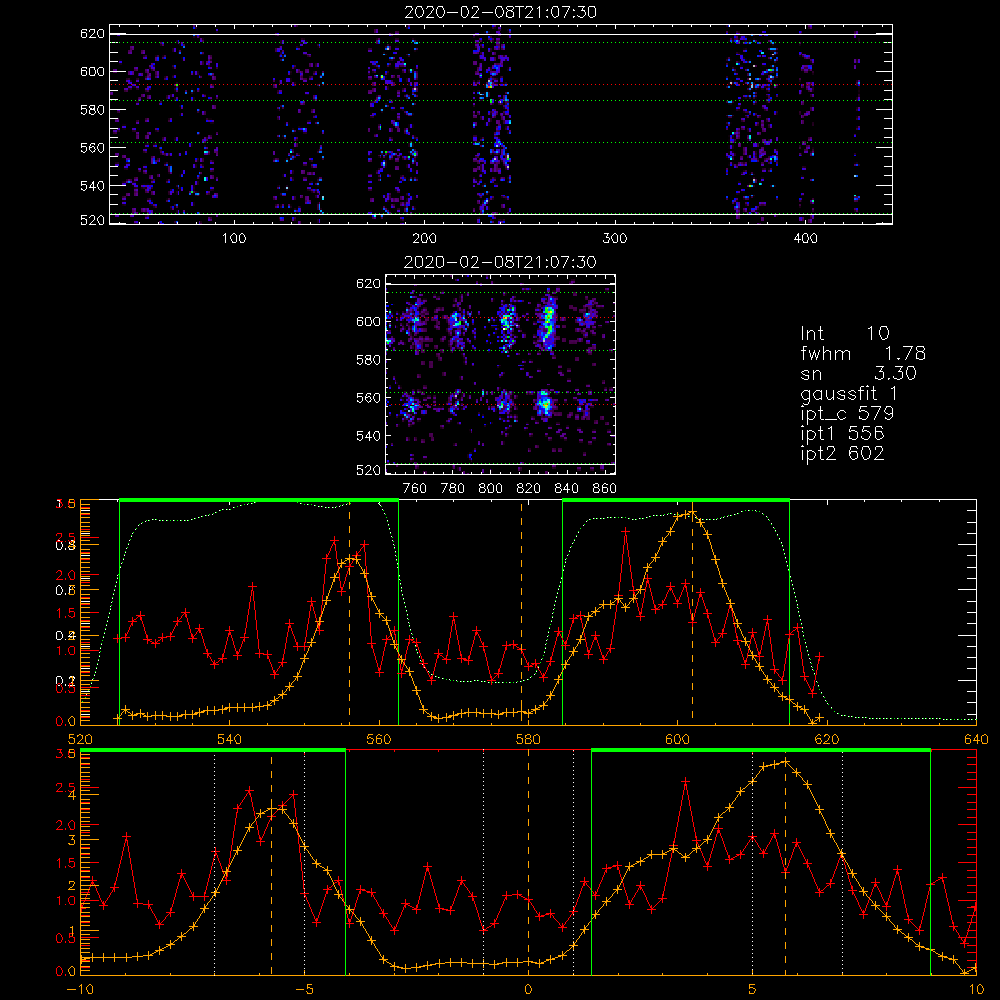This screenshot has width=1000, height=1000.
Task: Select the "gaussfit 1" parameter line
Action: pyautogui.click(x=849, y=393)
